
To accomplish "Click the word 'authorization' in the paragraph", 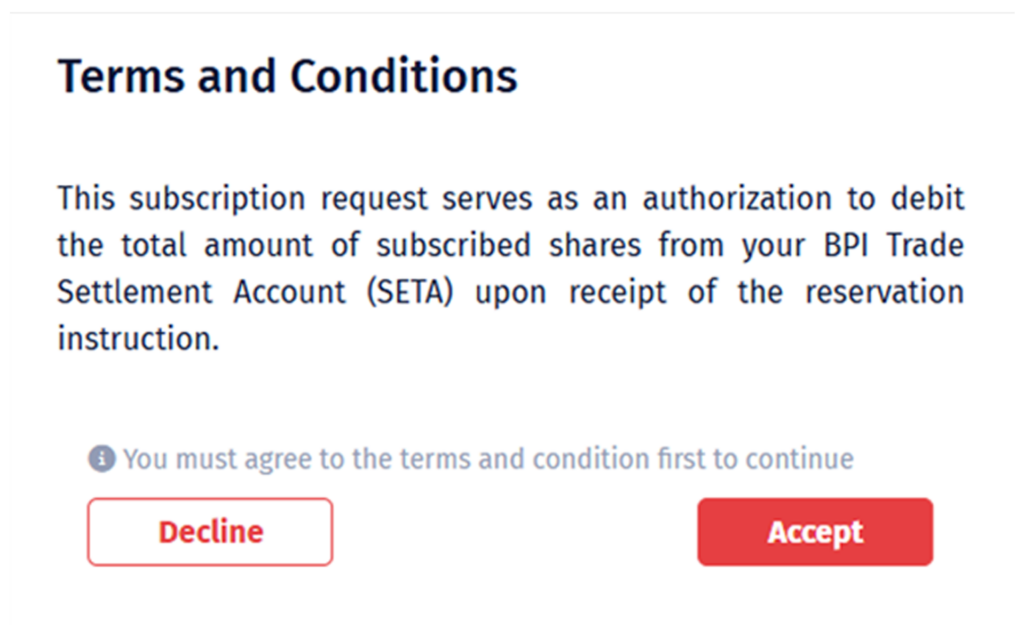I will coord(736,198).
